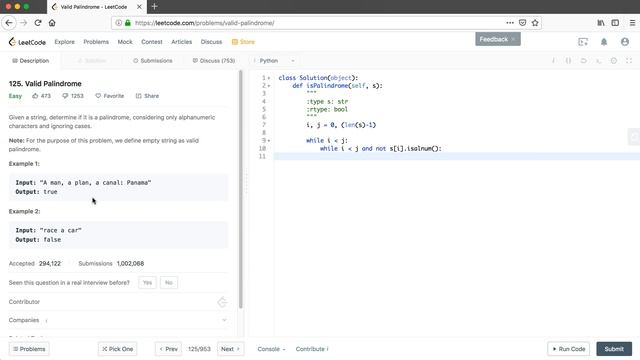Image resolution: width=640 pixels, height=360 pixels.
Task: Click the Problems list button at bottom
Action: point(29,349)
